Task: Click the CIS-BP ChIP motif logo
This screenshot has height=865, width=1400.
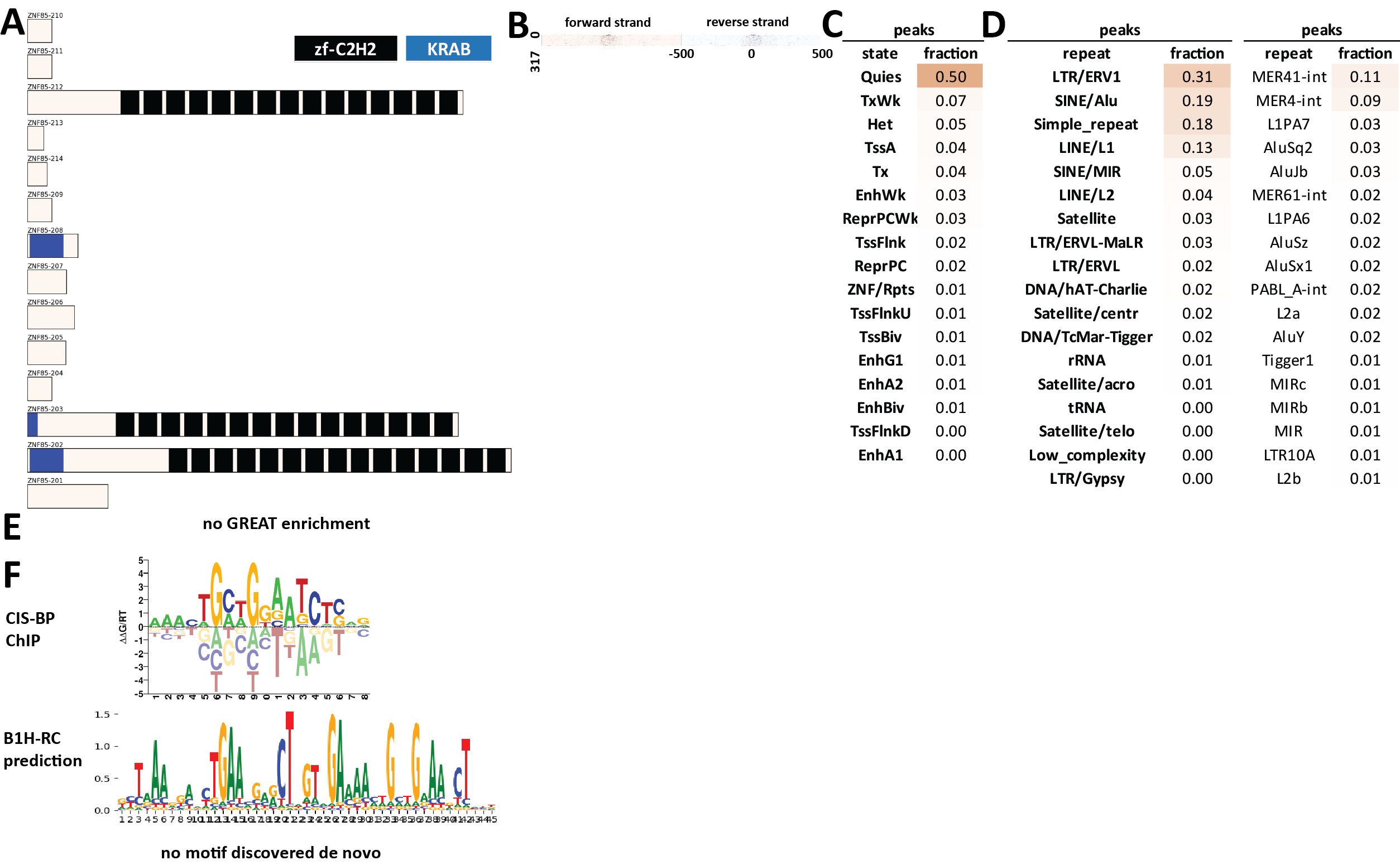Action: [x=257, y=627]
